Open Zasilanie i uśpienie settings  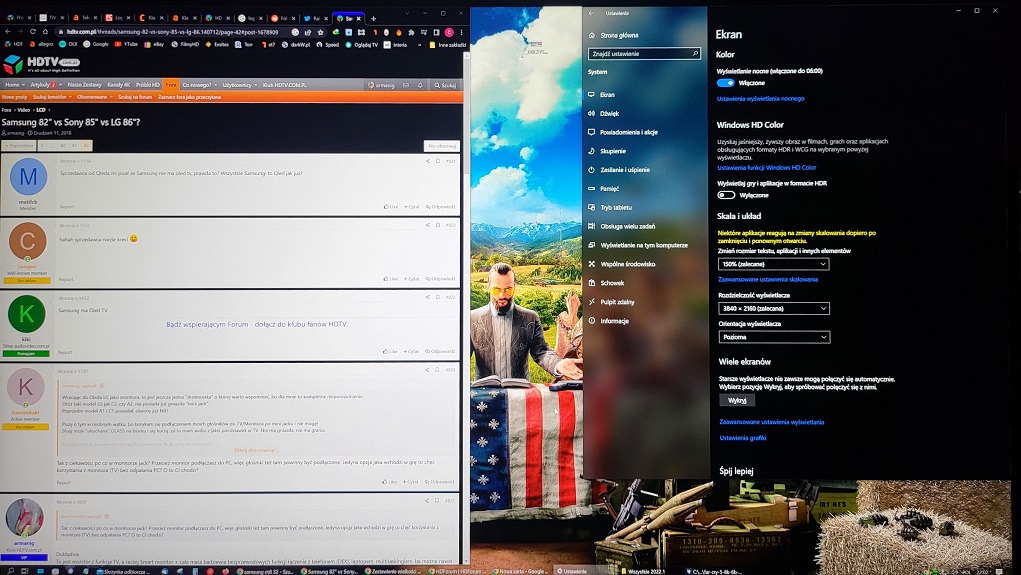[x=619, y=170]
